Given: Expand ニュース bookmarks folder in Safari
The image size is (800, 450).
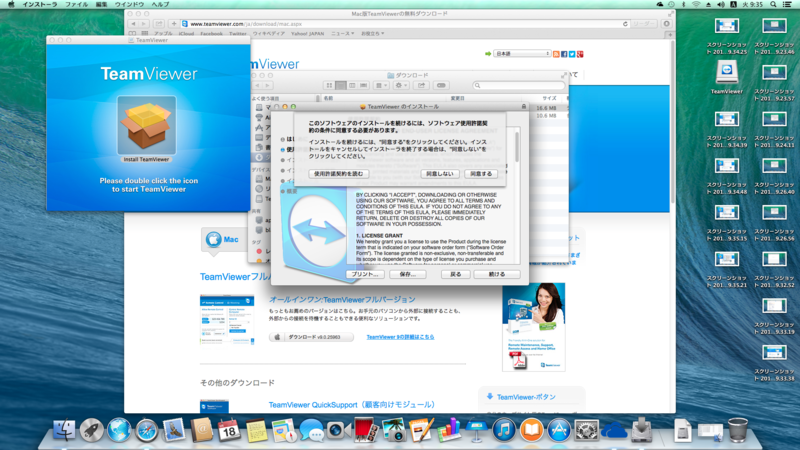Looking at the screenshot, I should [342, 34].
